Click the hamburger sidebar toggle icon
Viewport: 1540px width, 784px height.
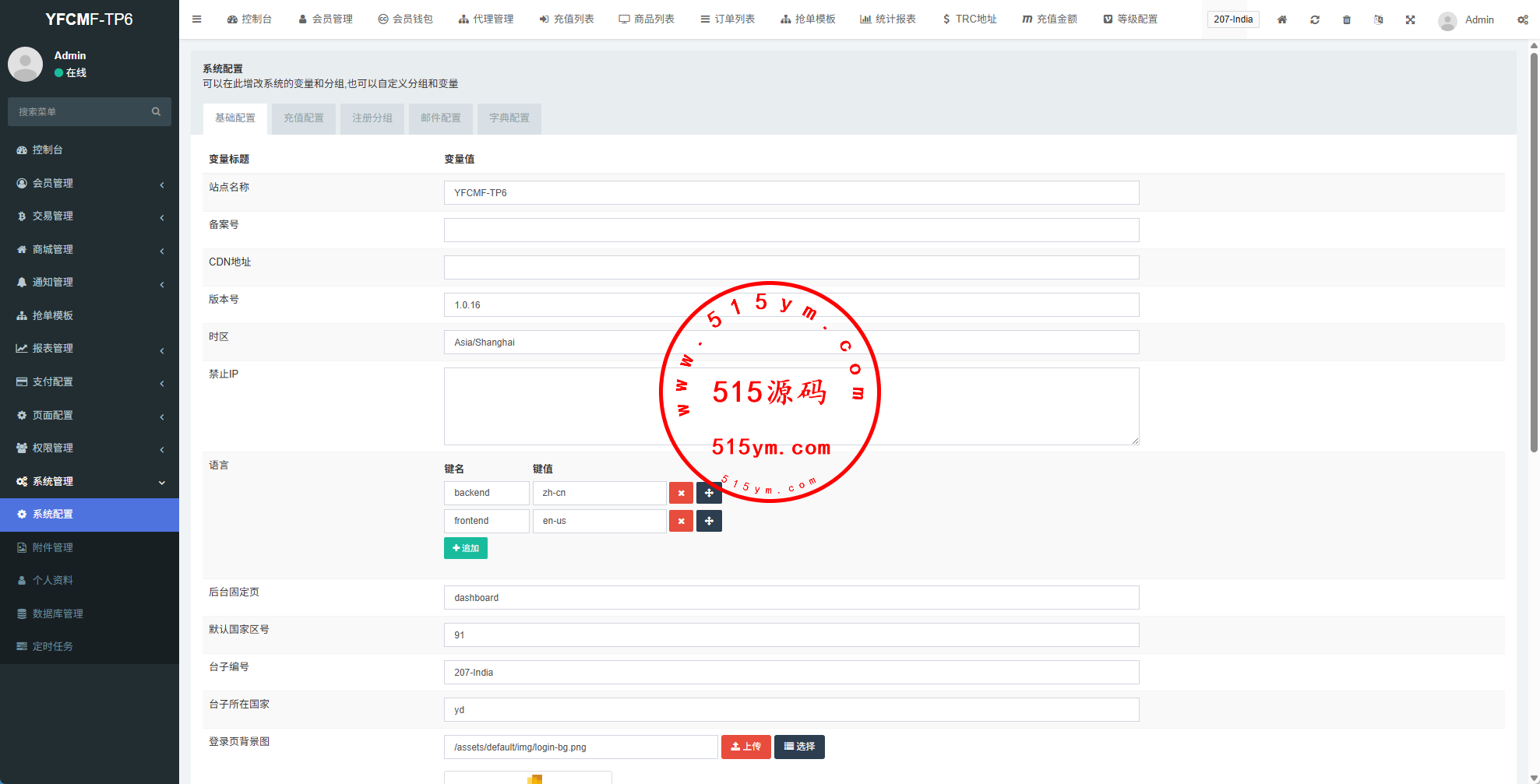point(197,19)
